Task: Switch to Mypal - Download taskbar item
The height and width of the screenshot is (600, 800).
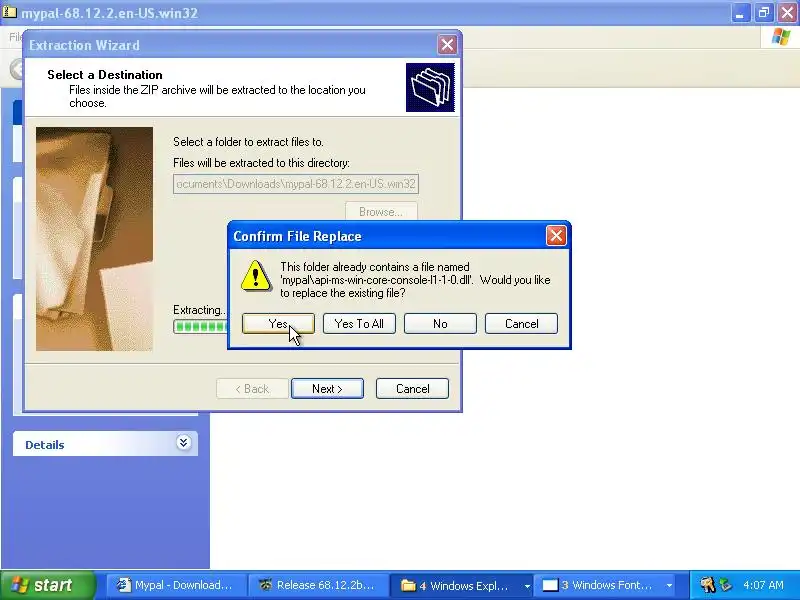Action: click(177, 585)
